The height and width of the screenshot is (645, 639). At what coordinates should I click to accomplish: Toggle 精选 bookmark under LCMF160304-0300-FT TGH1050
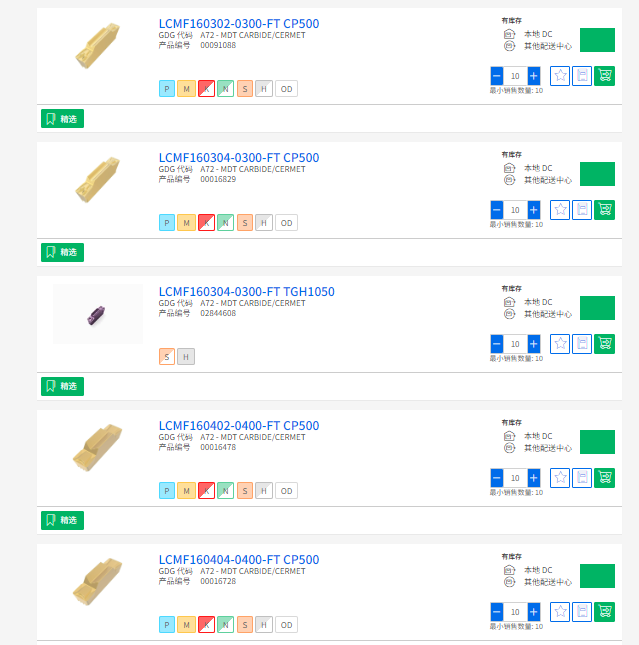pos(62,386)
